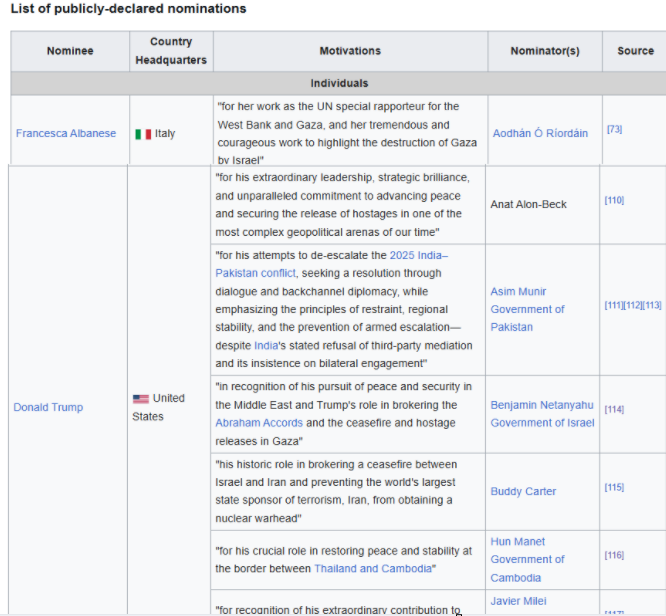
Task: Jump to source reference 73
Action: 614,129
